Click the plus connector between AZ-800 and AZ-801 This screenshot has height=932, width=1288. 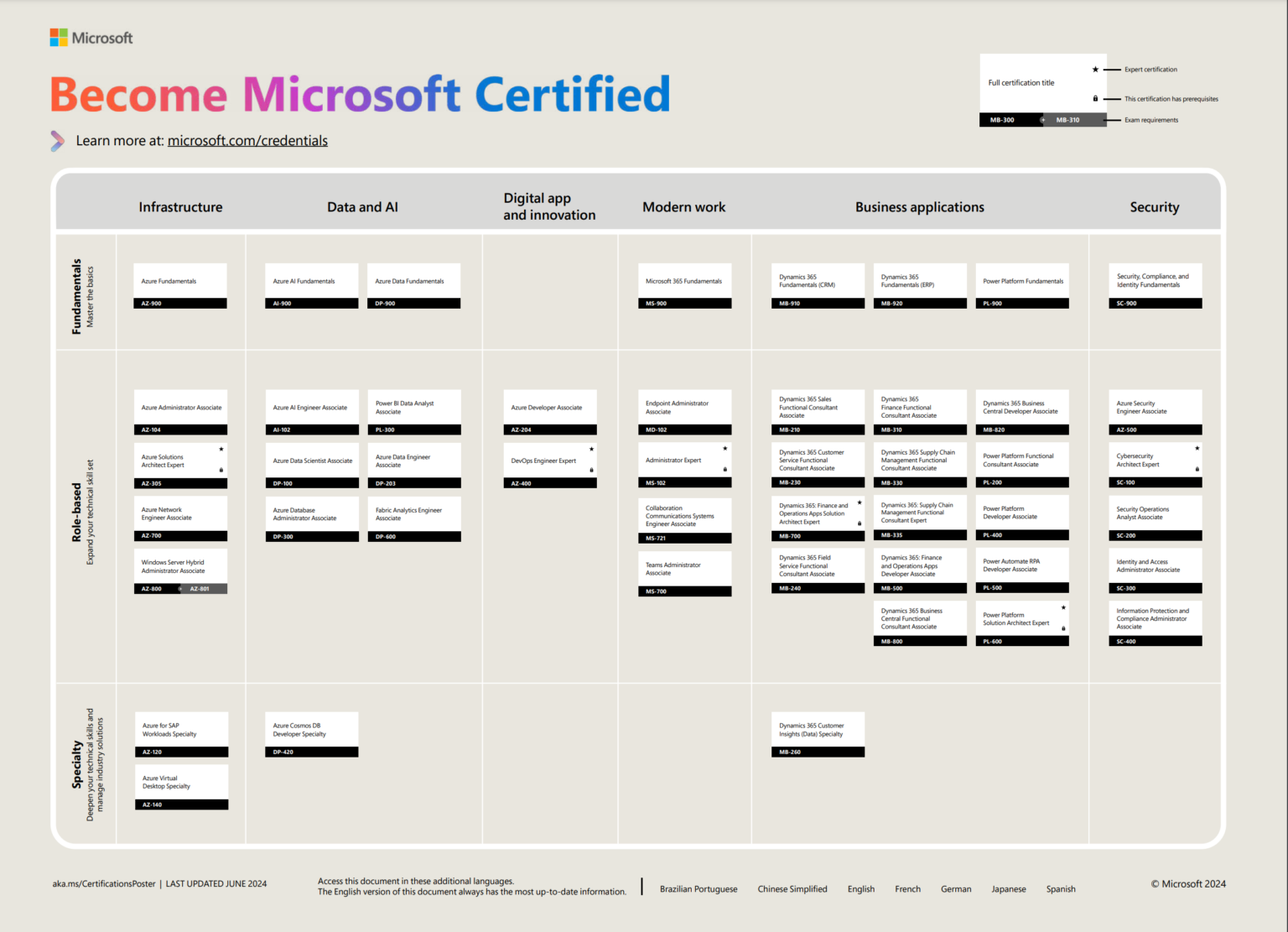180,588
